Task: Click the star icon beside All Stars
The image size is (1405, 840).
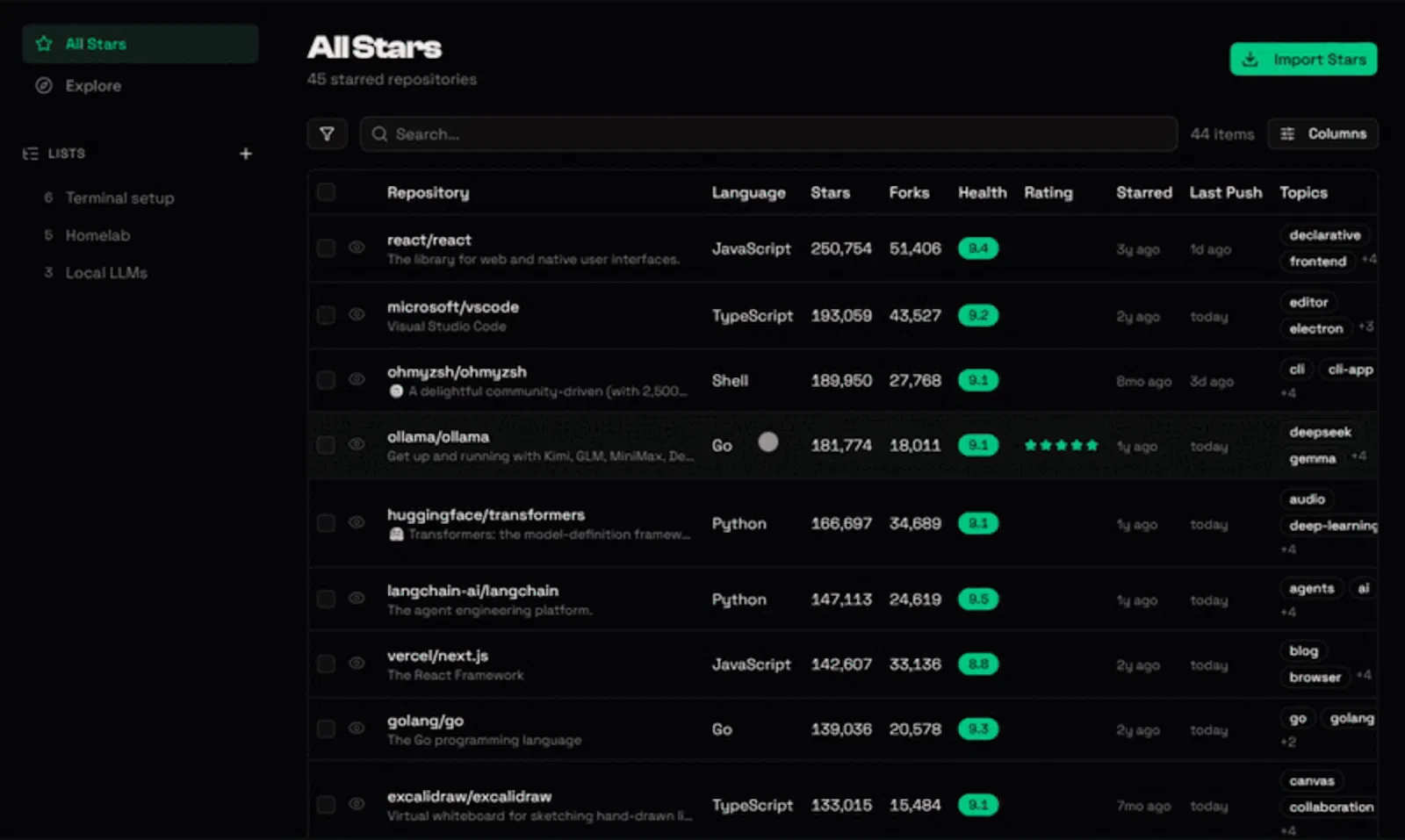Action: coord(44,44)
